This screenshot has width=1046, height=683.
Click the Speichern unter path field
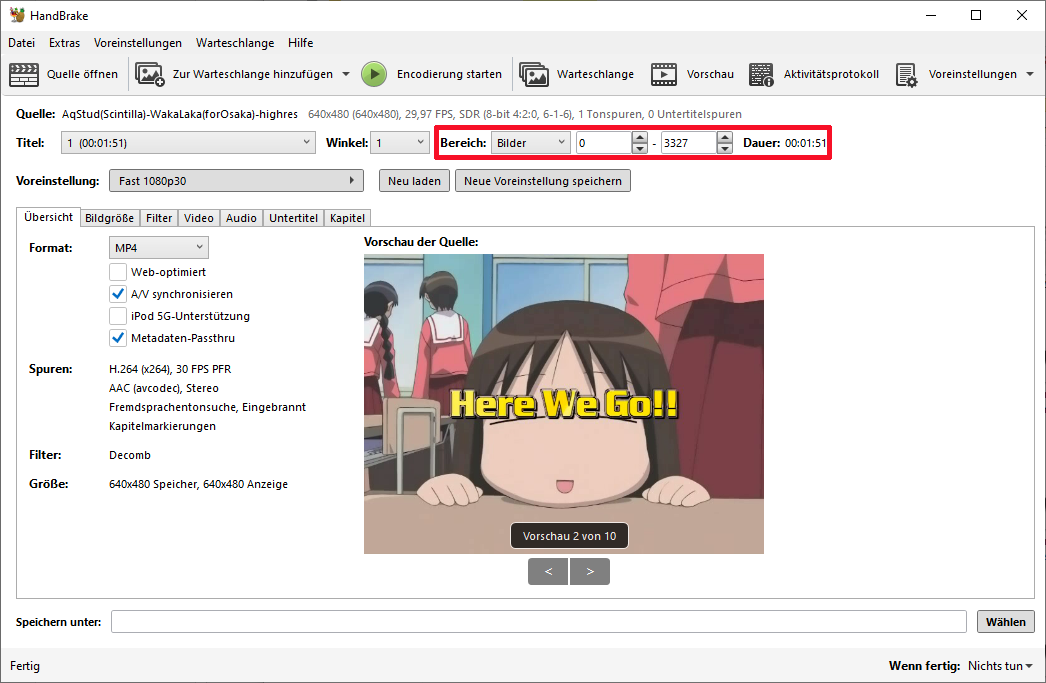tap(539, 622)
